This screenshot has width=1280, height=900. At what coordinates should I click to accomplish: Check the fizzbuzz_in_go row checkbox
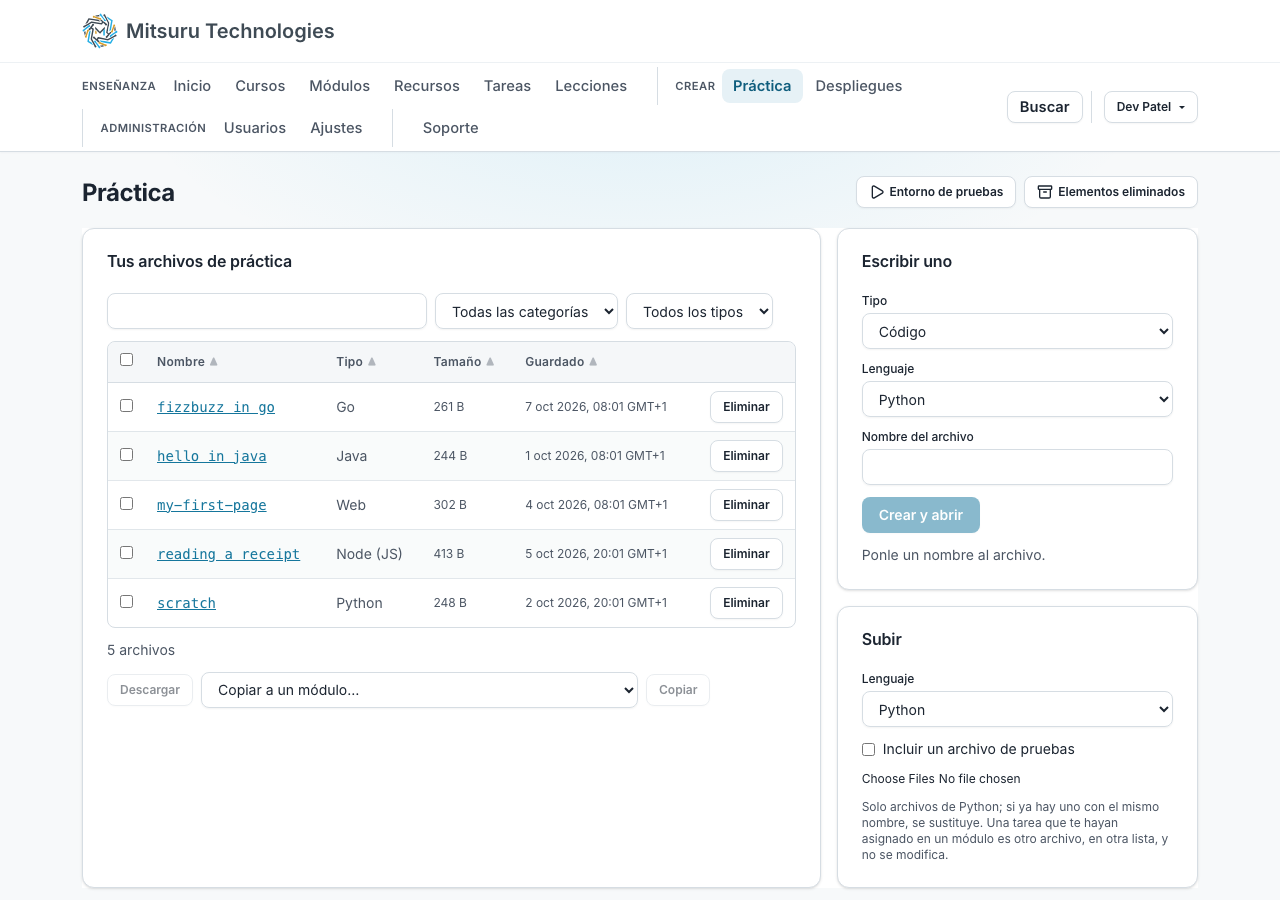126,406
